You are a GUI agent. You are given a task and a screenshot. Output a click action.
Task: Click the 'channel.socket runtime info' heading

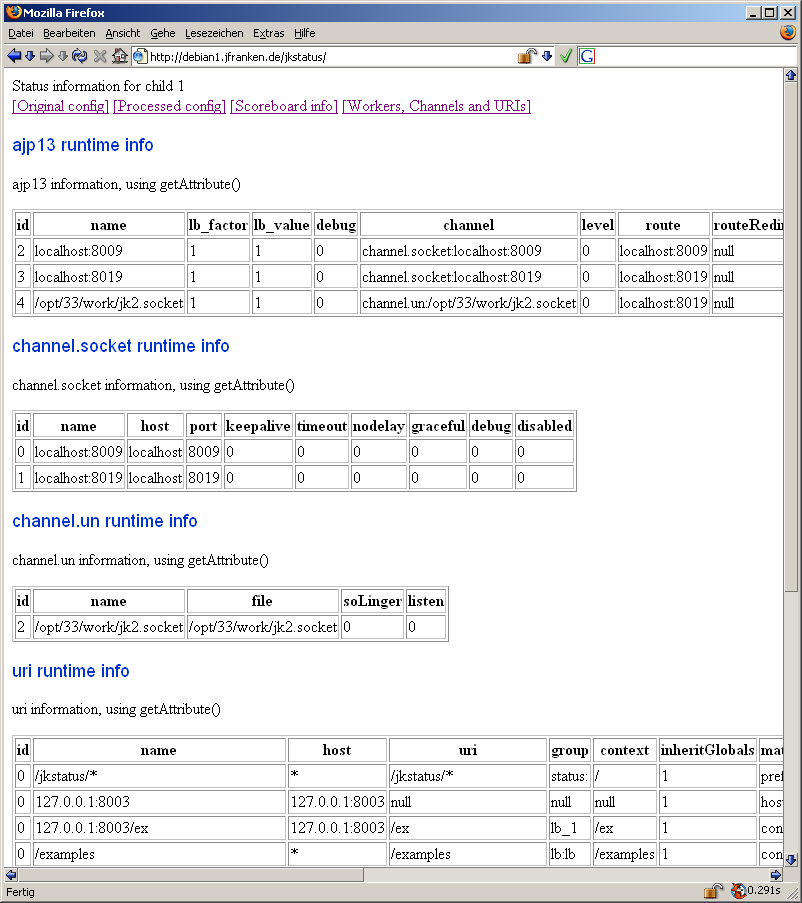click(121, 346)
